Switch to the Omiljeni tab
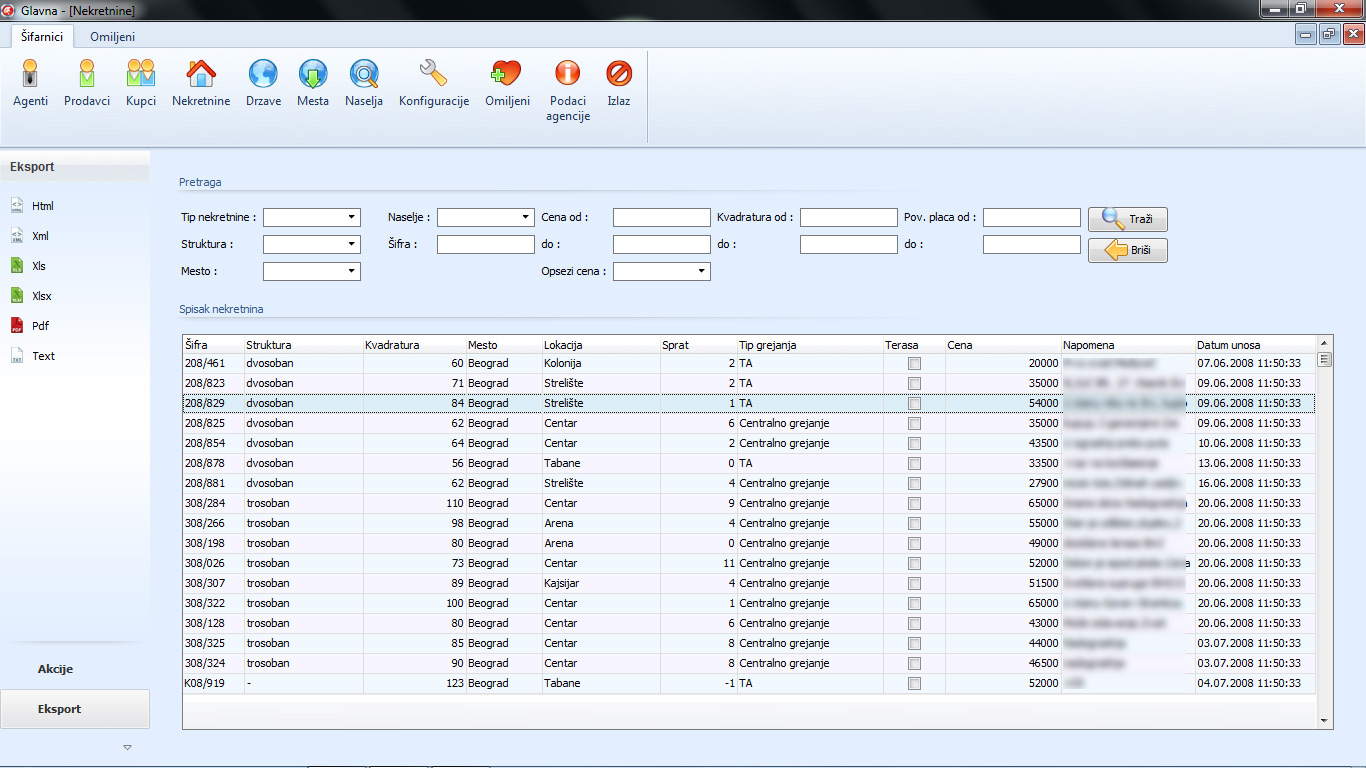 [x=112, y=37]
